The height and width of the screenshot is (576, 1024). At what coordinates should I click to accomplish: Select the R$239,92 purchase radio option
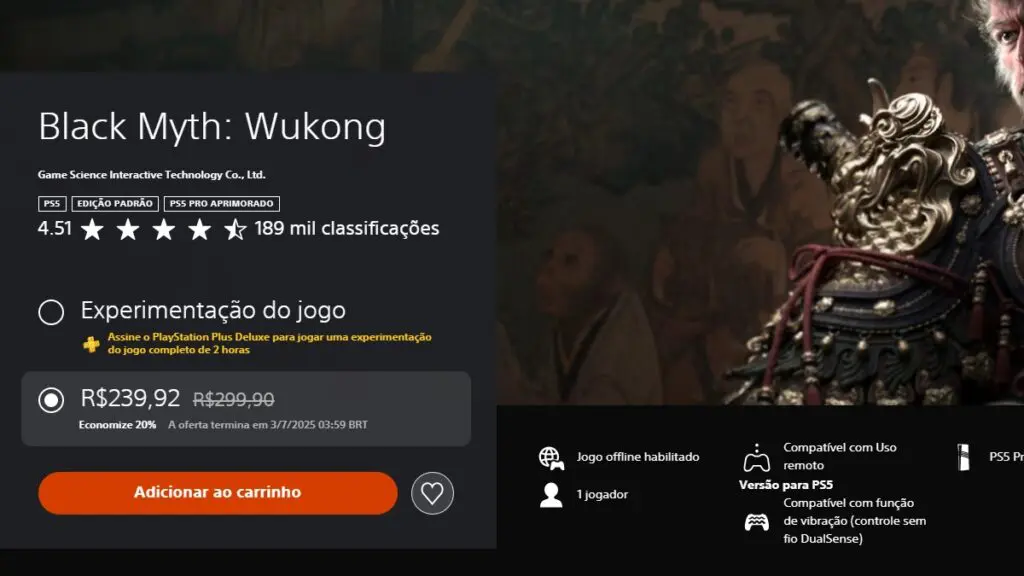[51, 400]
